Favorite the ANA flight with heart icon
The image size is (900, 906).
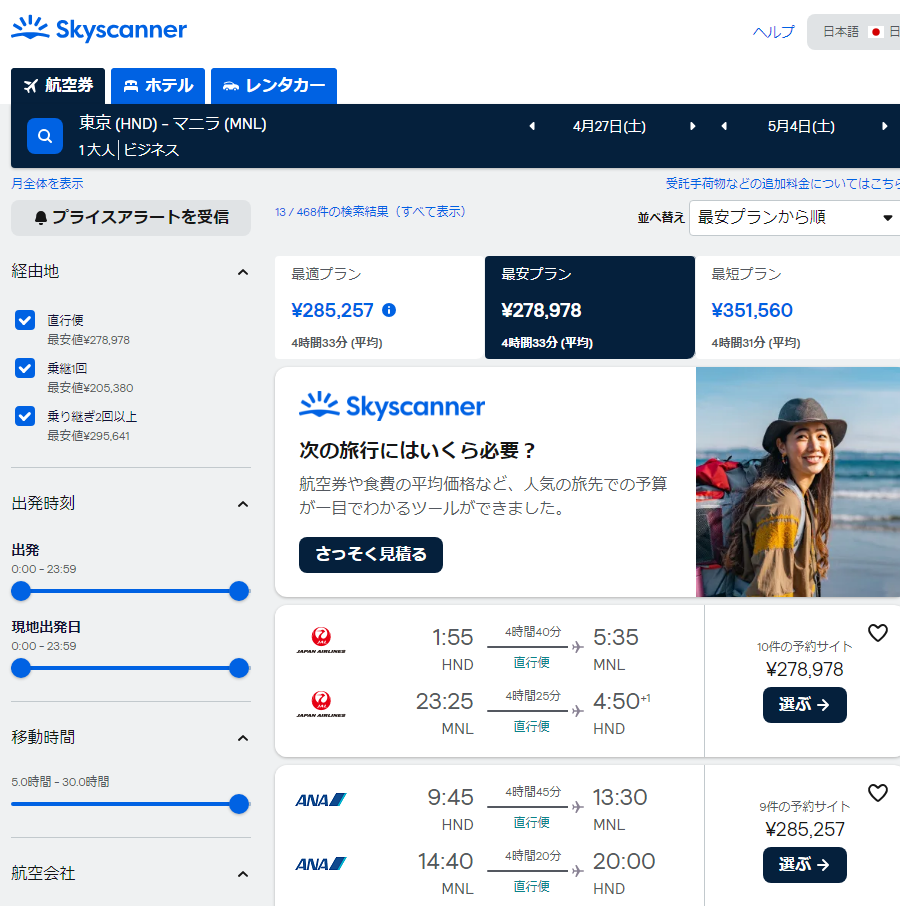pos(877,793)
